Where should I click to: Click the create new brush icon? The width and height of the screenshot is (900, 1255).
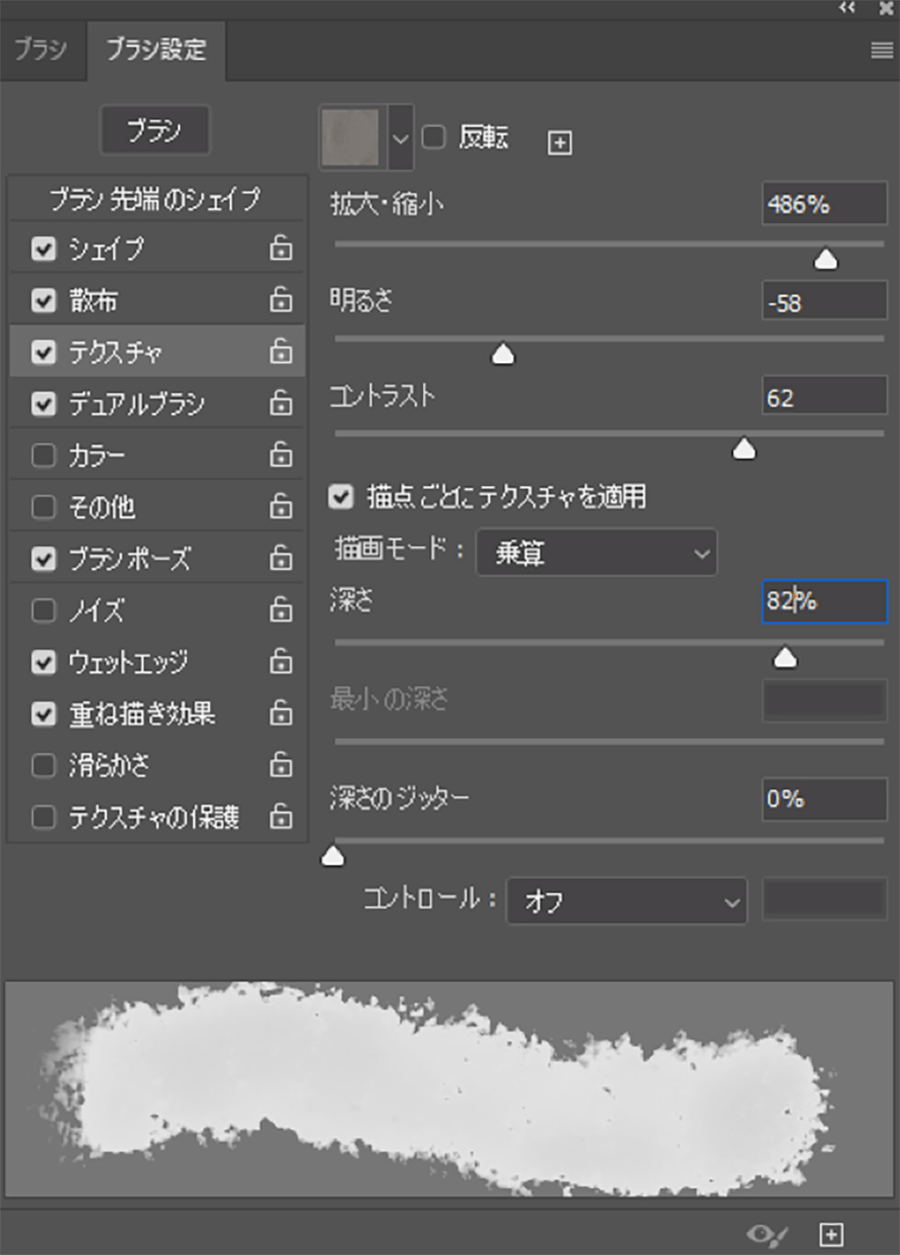(831, 1234)
